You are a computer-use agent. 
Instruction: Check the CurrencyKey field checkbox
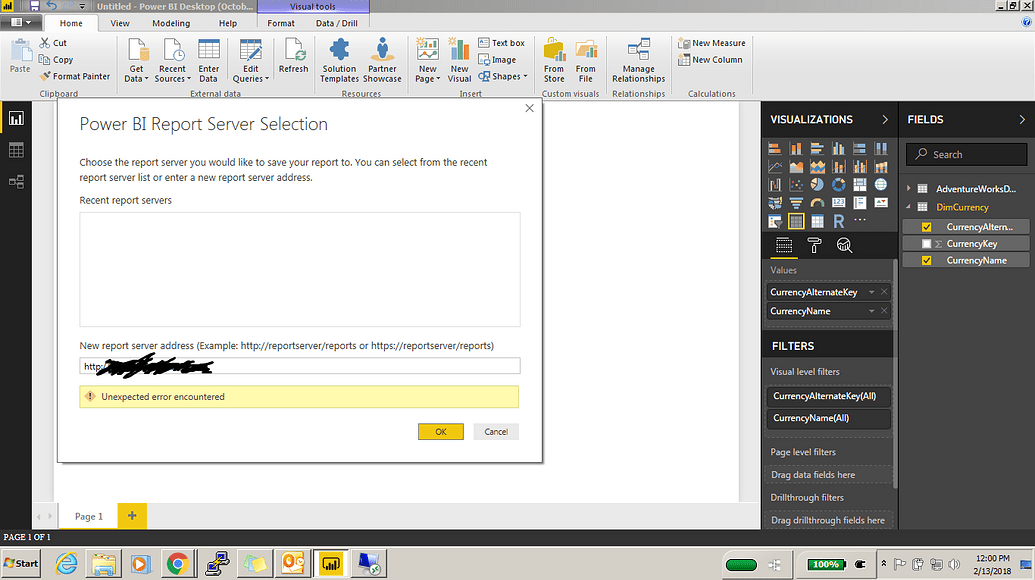(927, 243)
